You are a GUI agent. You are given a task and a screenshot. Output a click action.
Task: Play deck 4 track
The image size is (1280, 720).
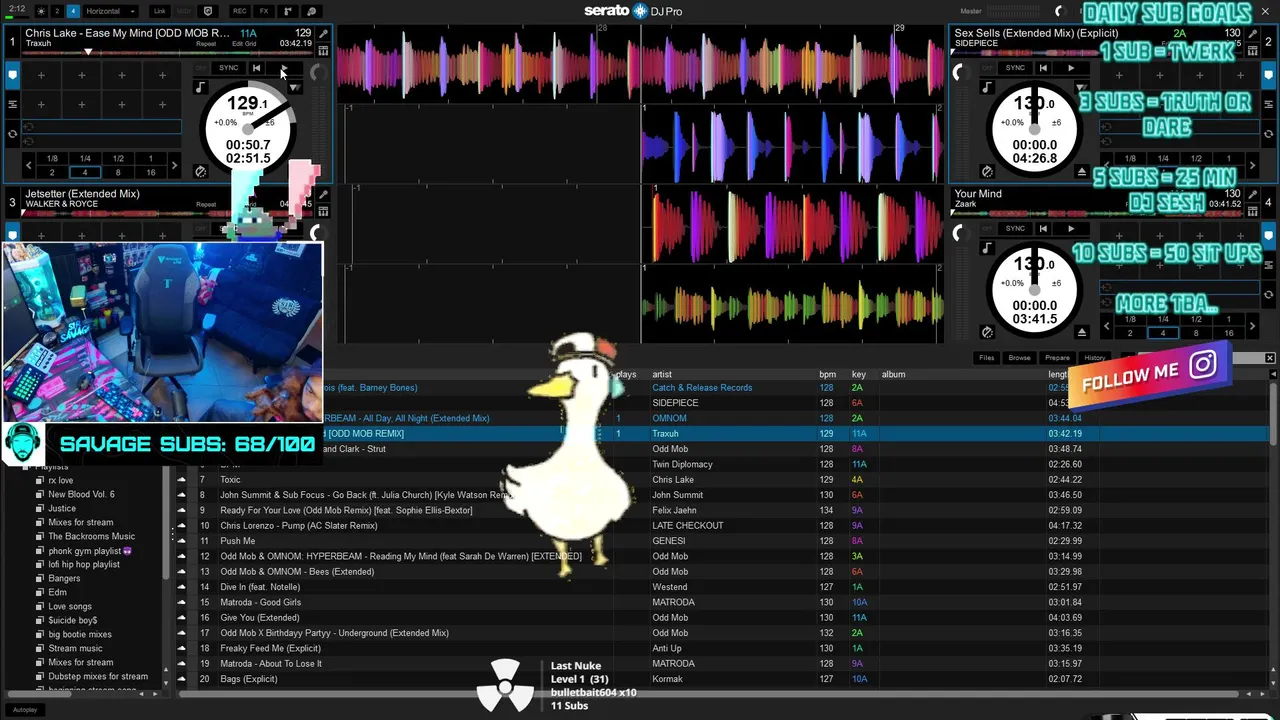(x=1071, y=228)
